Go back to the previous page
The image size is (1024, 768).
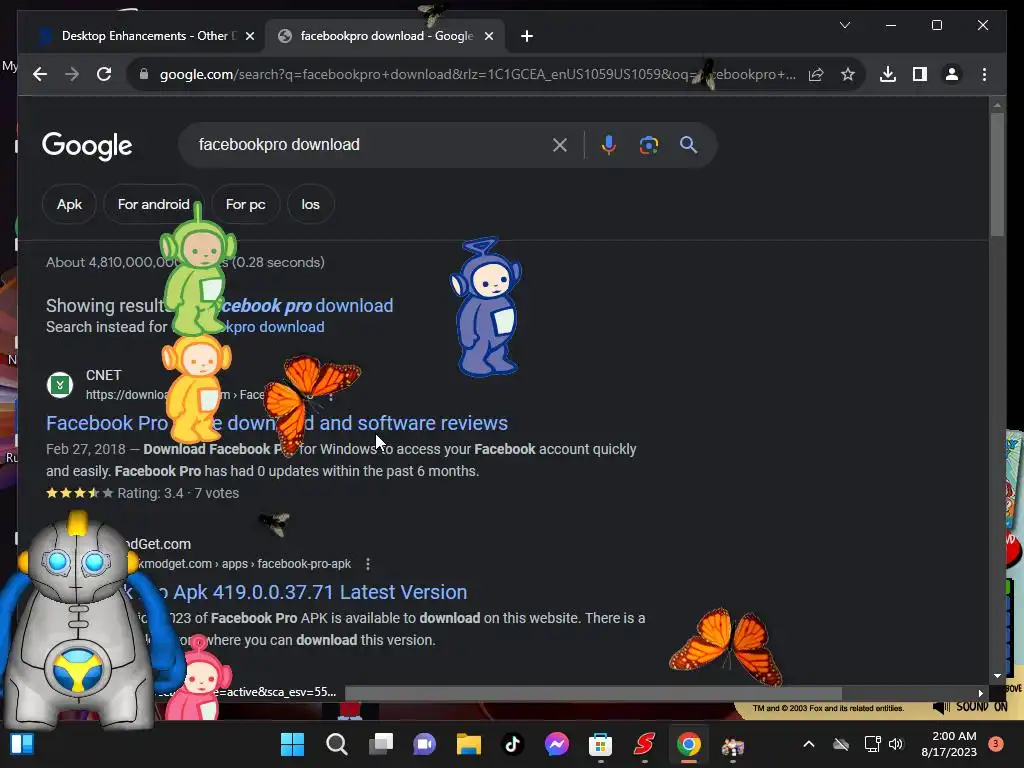(x=40, y=74)
